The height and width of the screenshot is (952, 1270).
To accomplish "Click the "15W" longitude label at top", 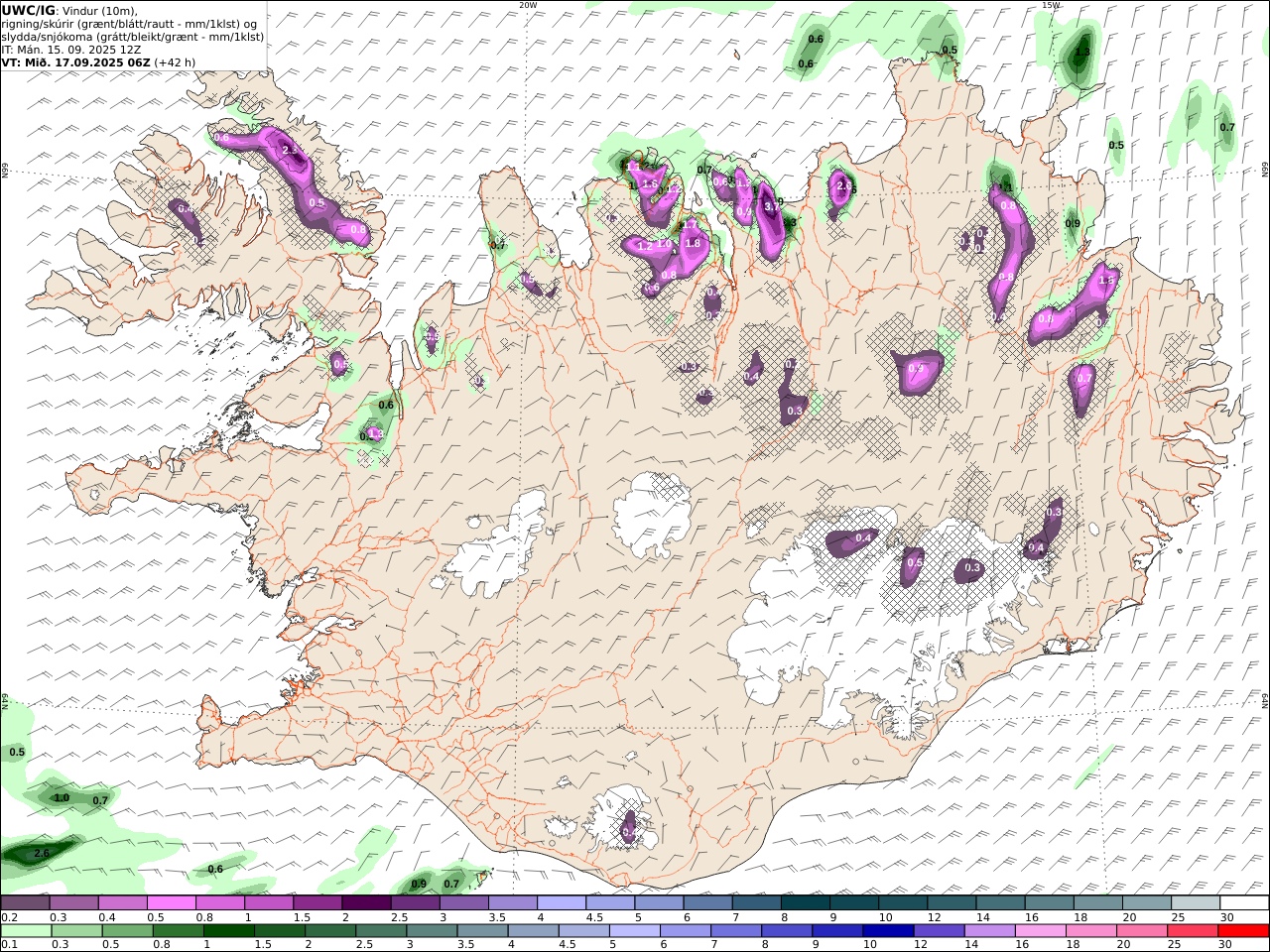I will 1051,5.
